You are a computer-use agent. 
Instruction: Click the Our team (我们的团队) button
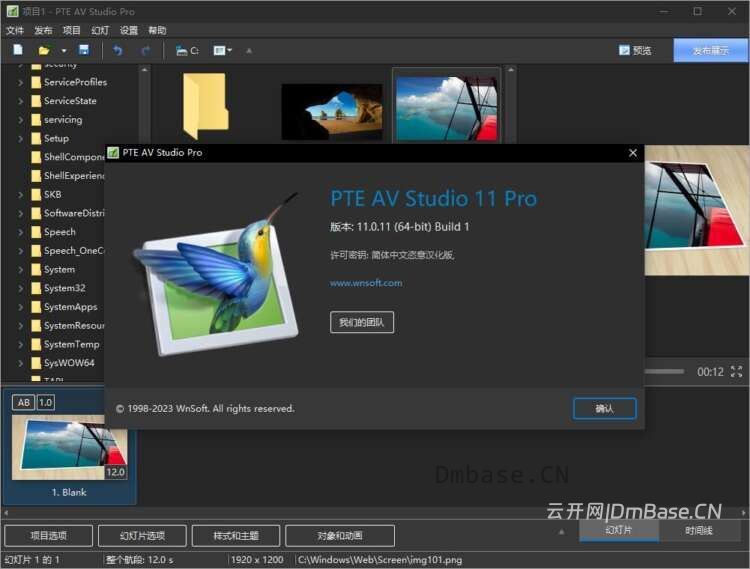pos(362,322)
